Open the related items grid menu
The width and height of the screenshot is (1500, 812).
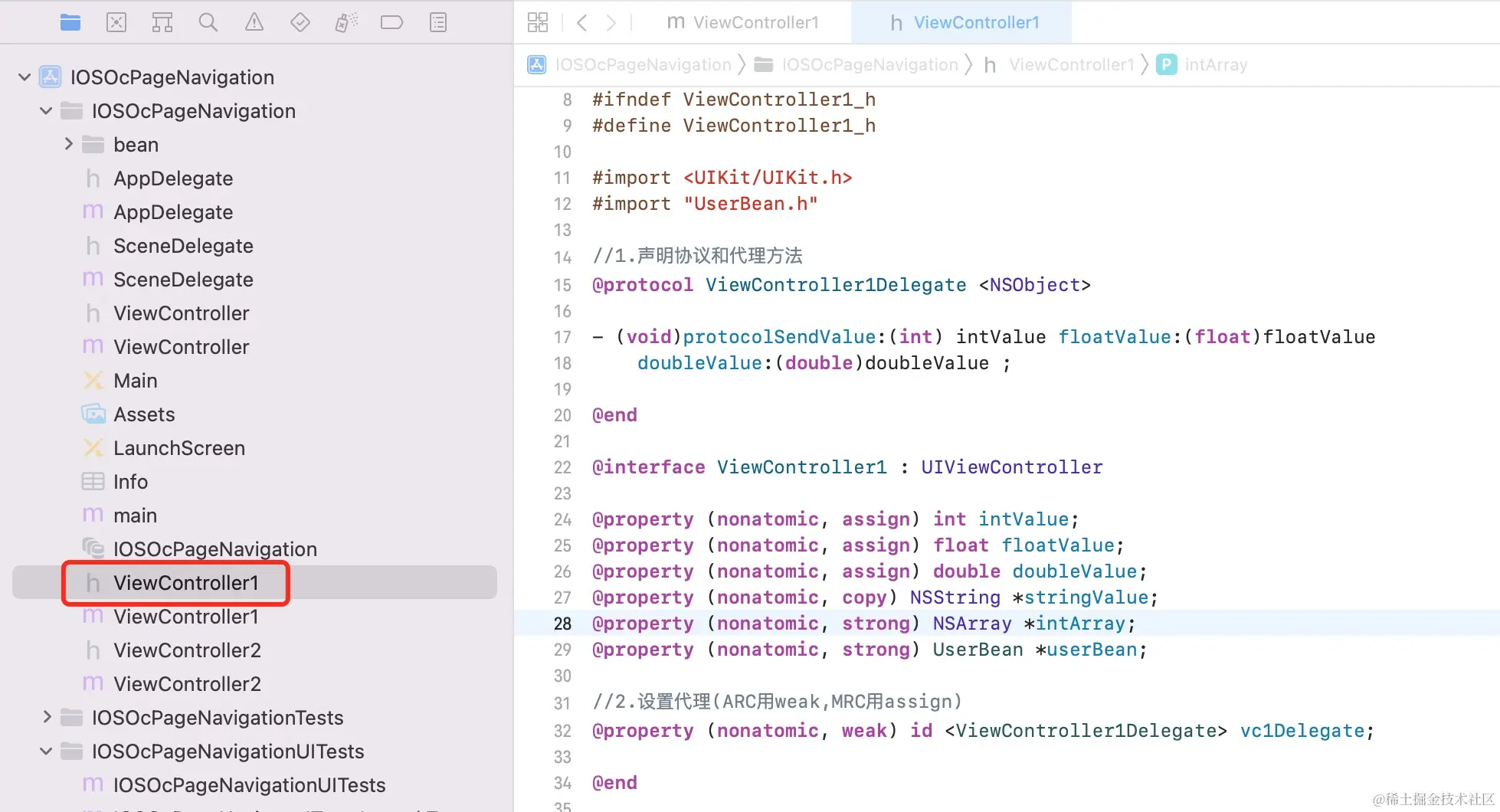(x=538, y=23)
